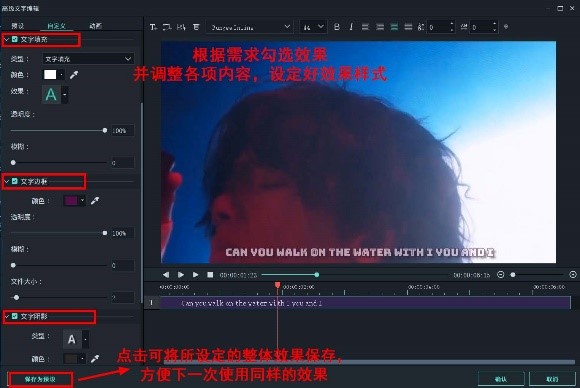Click the border opacity 100% value field
This screenshot has width=580, height=388.
pyautogui.click(x=123, y=233)
